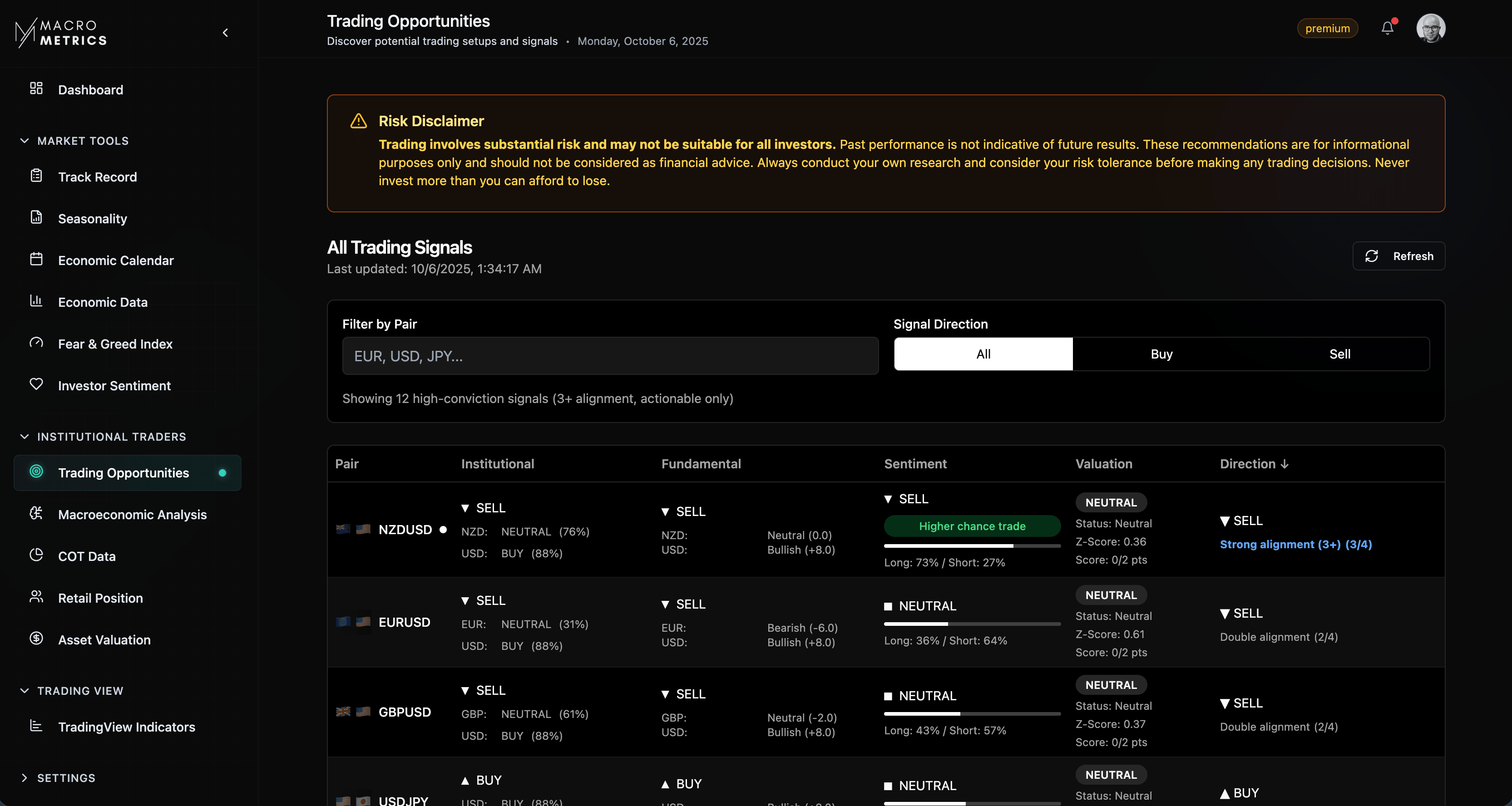This screenshot has width=1512, height=806.
Task: Open the user profile avatar
Action: 1430,28
